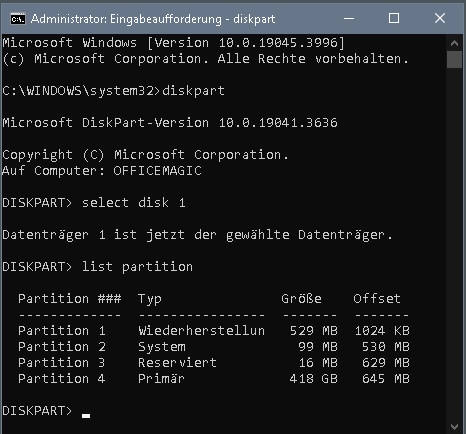Click the scrollbar up arrow
This screenshot has height=434, width=466.
click(454, 43)
